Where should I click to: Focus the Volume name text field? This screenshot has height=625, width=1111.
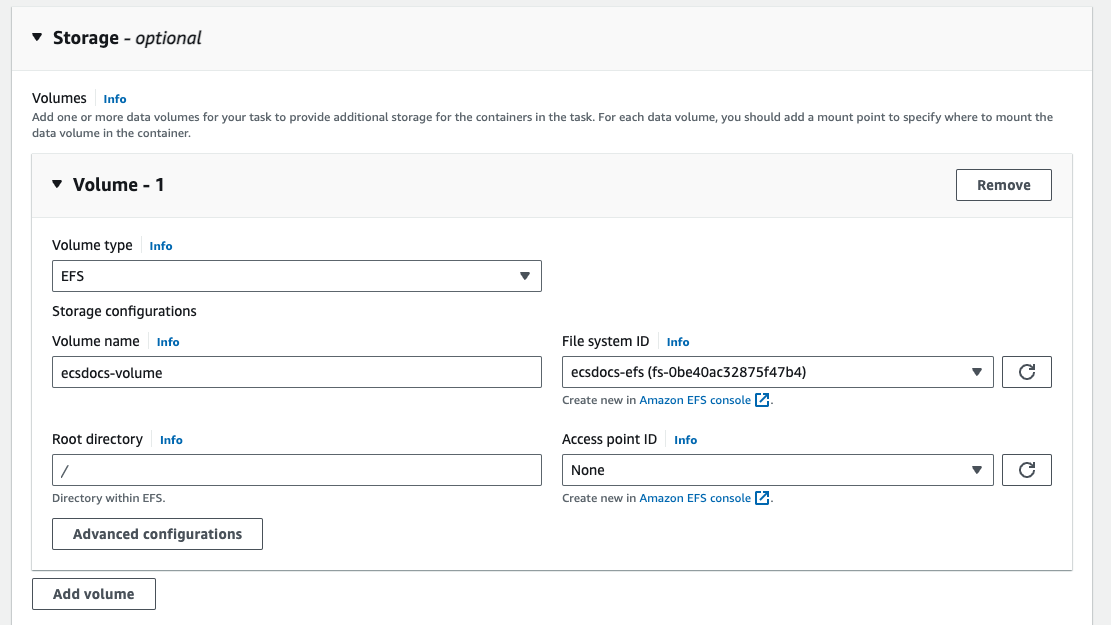296,372
